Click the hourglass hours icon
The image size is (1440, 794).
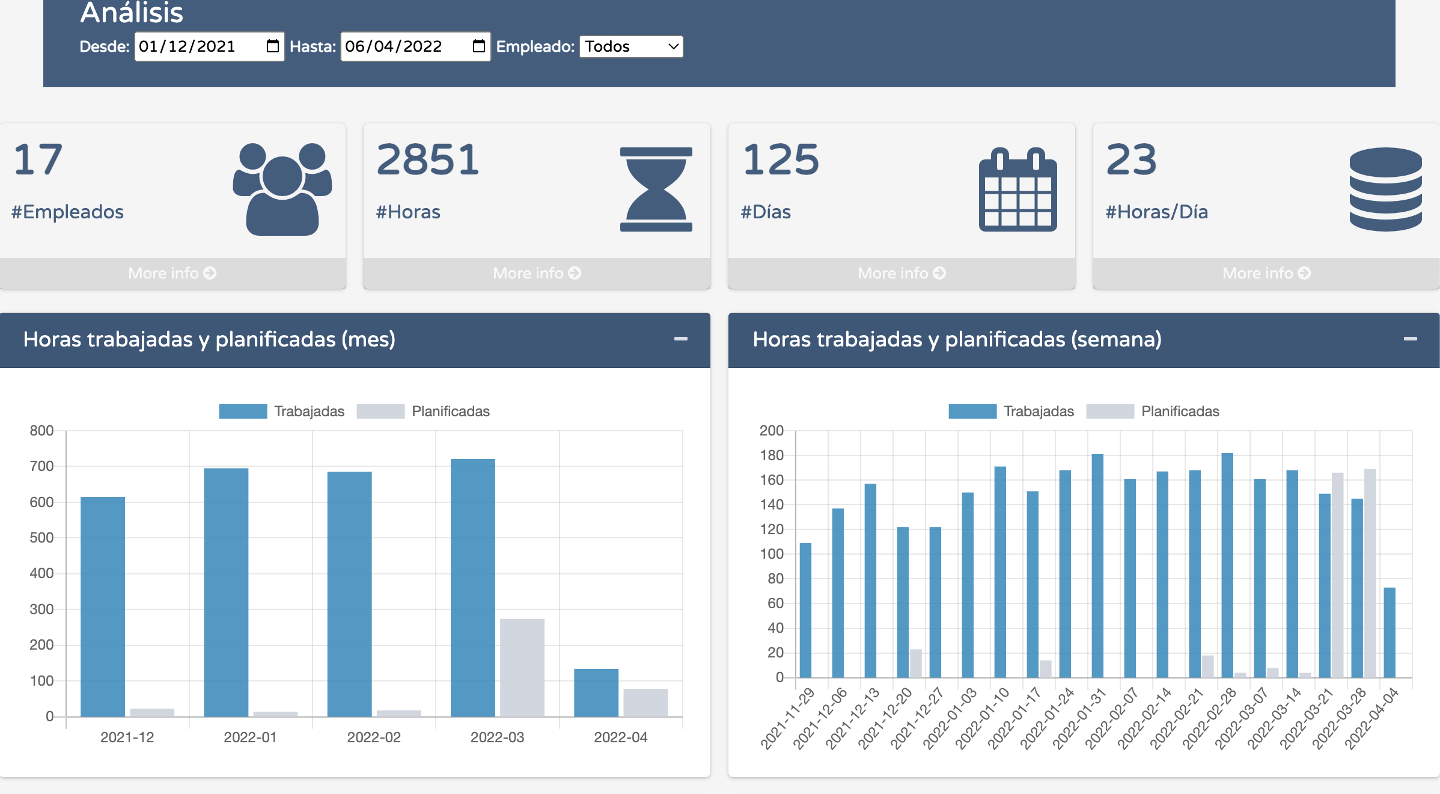click(656, 189)
